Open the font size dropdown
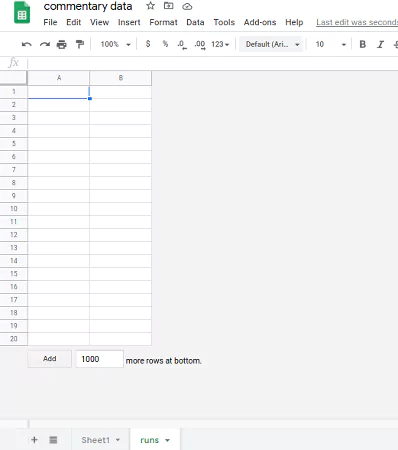 (x=331, y=44)
